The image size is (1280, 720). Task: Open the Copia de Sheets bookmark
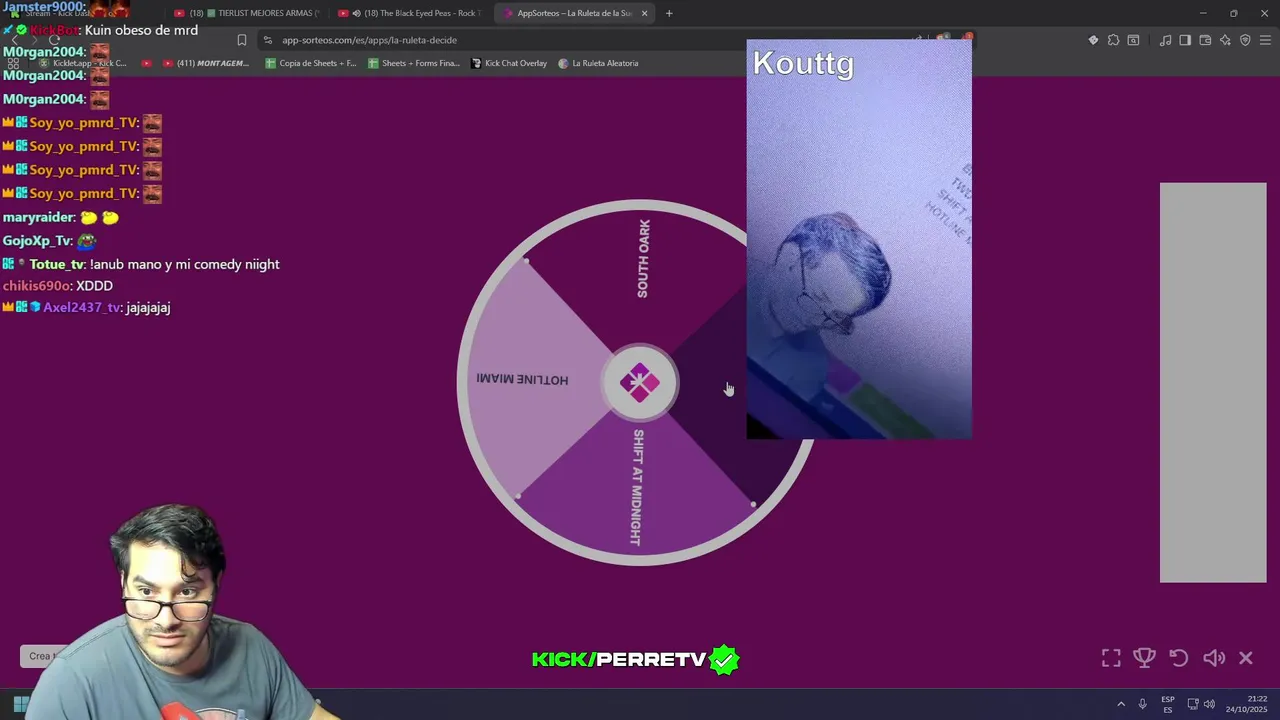[310, 63]
